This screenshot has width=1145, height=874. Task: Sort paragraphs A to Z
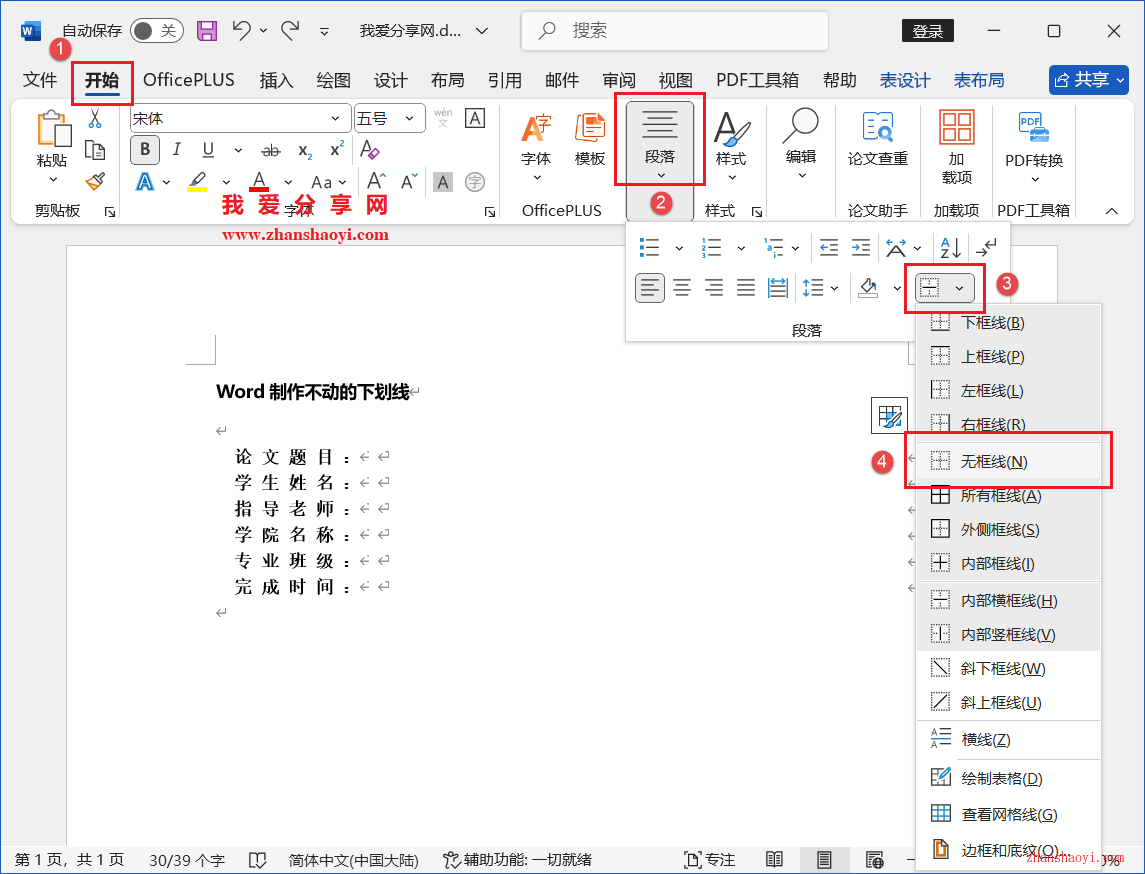tap(950, 248)
